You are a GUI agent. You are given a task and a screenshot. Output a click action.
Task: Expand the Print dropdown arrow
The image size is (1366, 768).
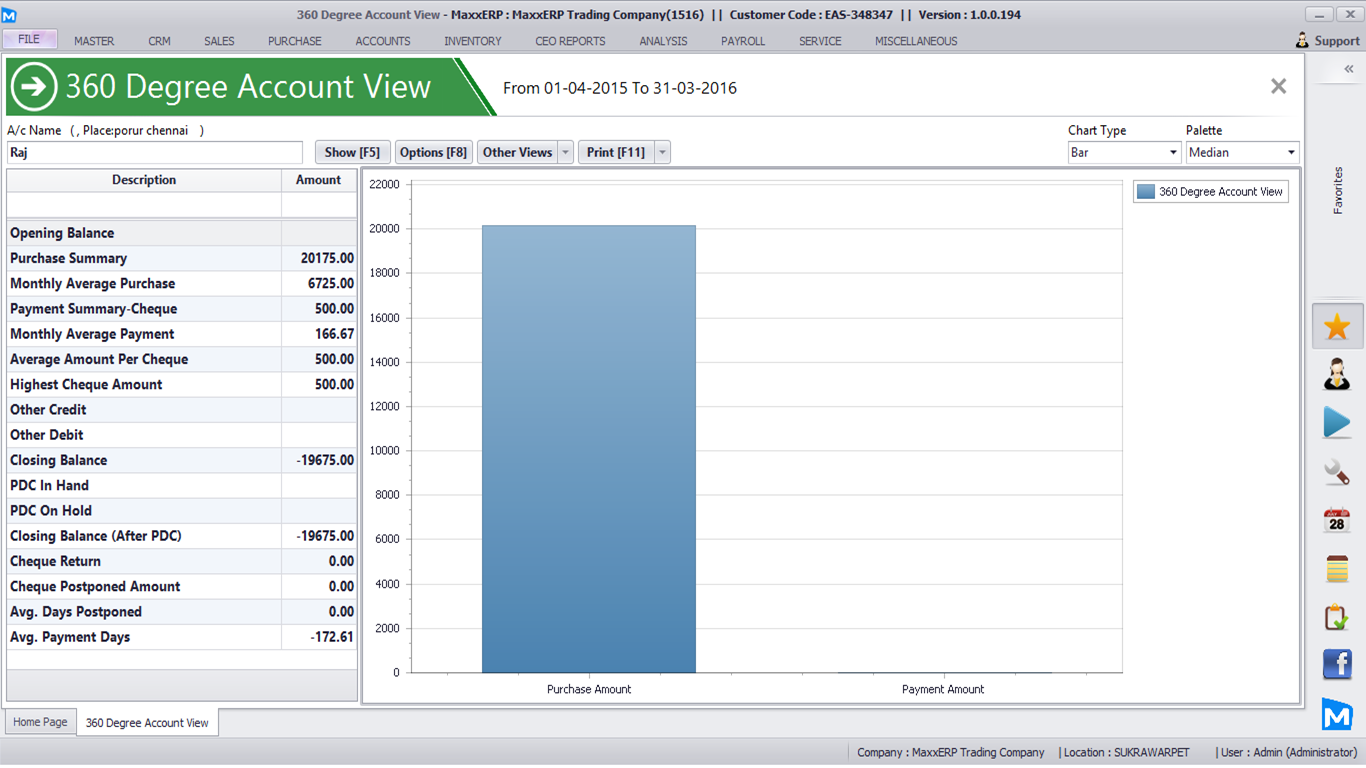coord(661,153)
